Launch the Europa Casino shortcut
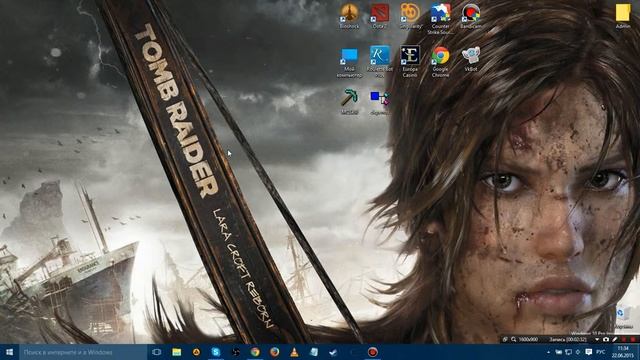The image size is (640, 360). [x=410, y=62]
